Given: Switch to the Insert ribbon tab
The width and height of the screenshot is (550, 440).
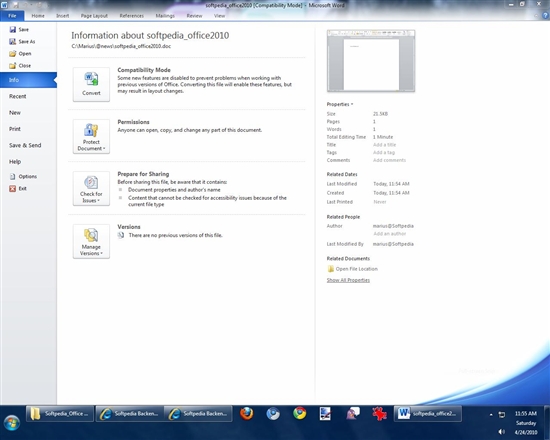Looking at the screenshot, I should point(62,16).
